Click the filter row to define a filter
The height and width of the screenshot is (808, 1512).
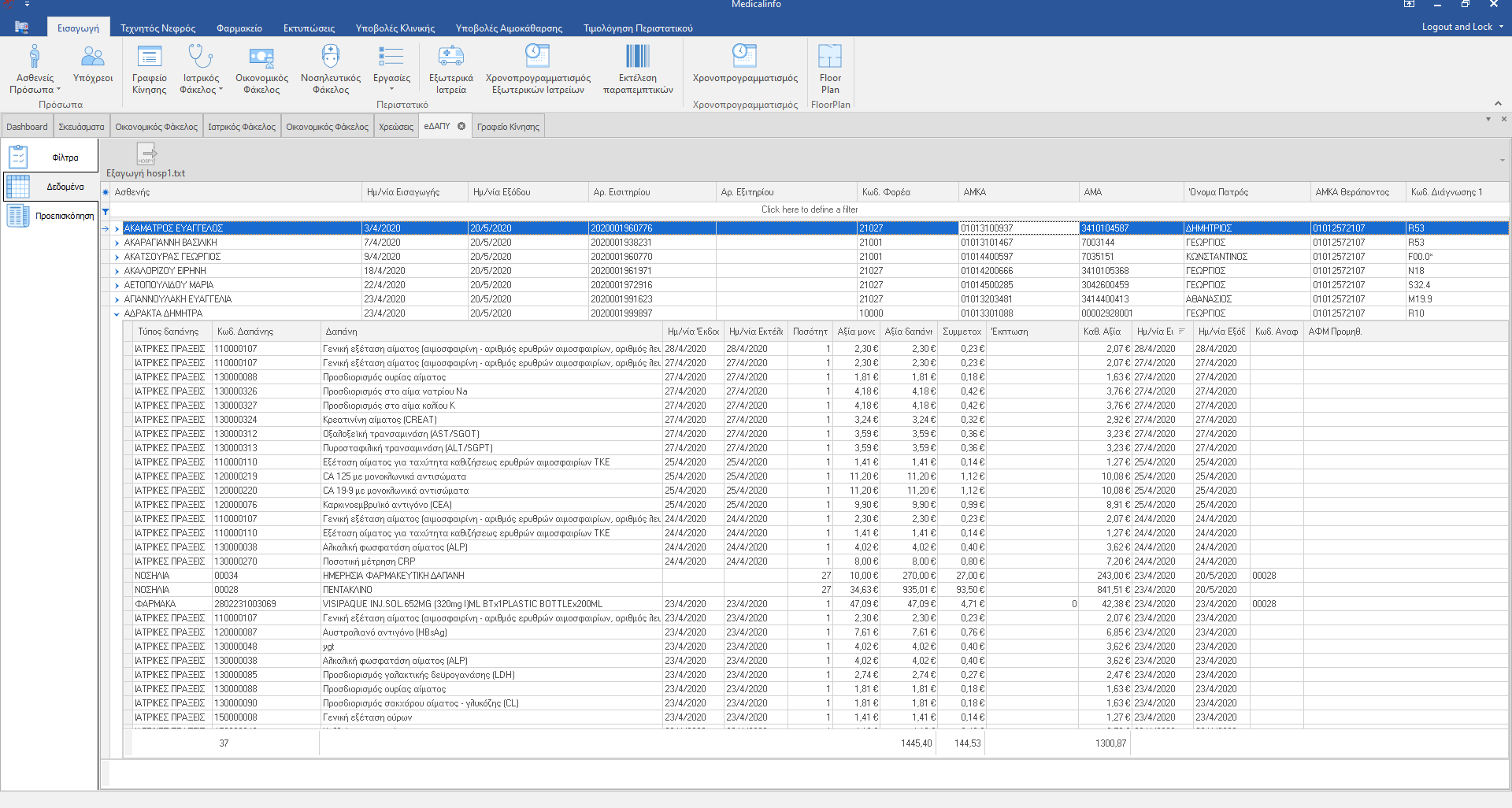coord(809,209)
